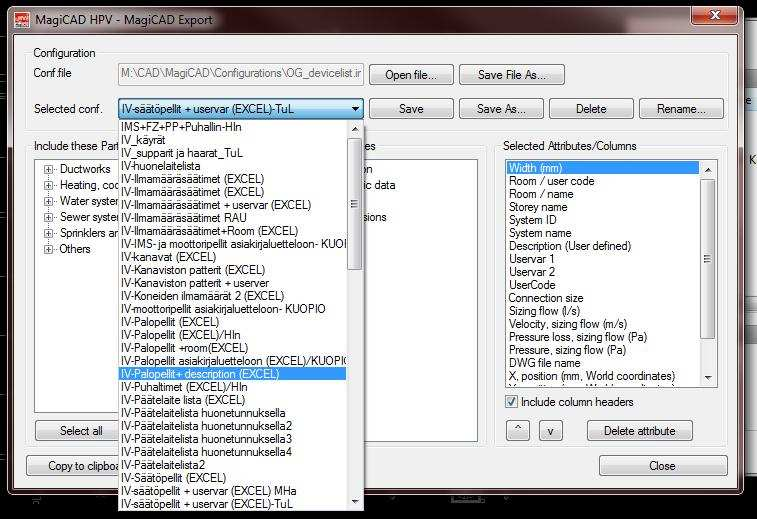Select Velocity, sizing flow (m/s) attribute
This screenshot has width=757, height=519.
coord(603,324)
